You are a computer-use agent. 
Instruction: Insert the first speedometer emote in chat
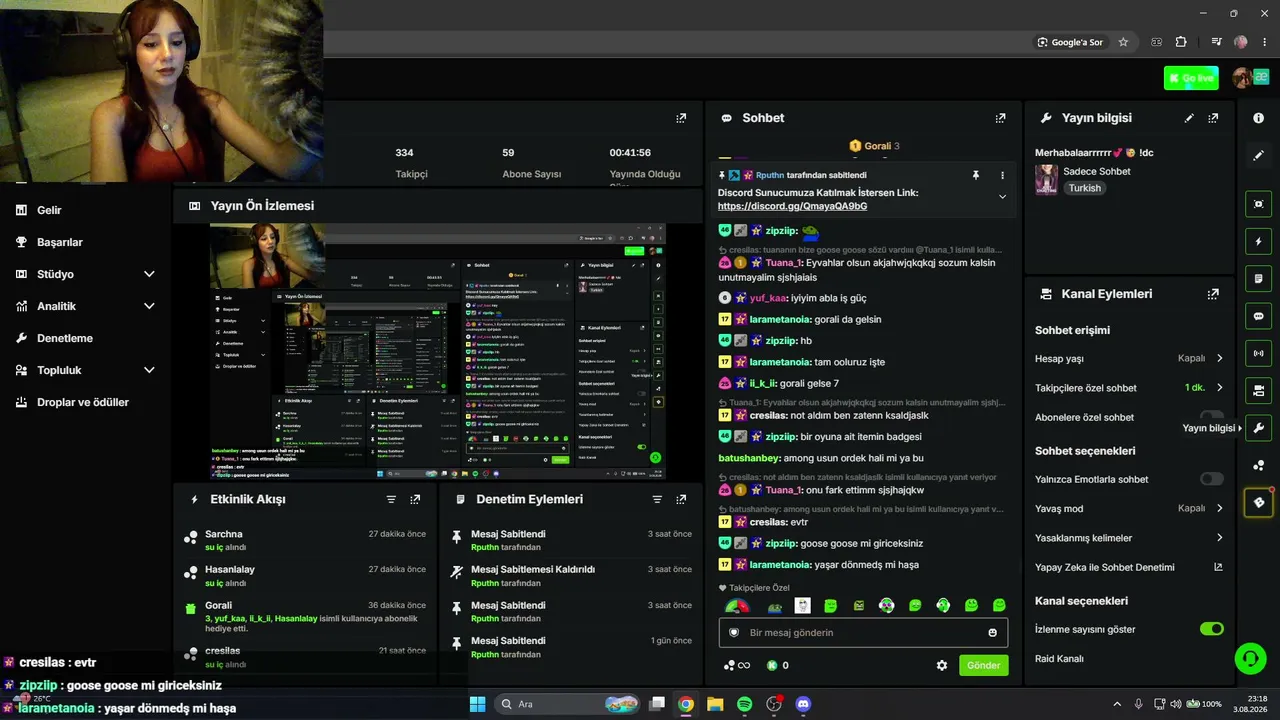[736, 606]
